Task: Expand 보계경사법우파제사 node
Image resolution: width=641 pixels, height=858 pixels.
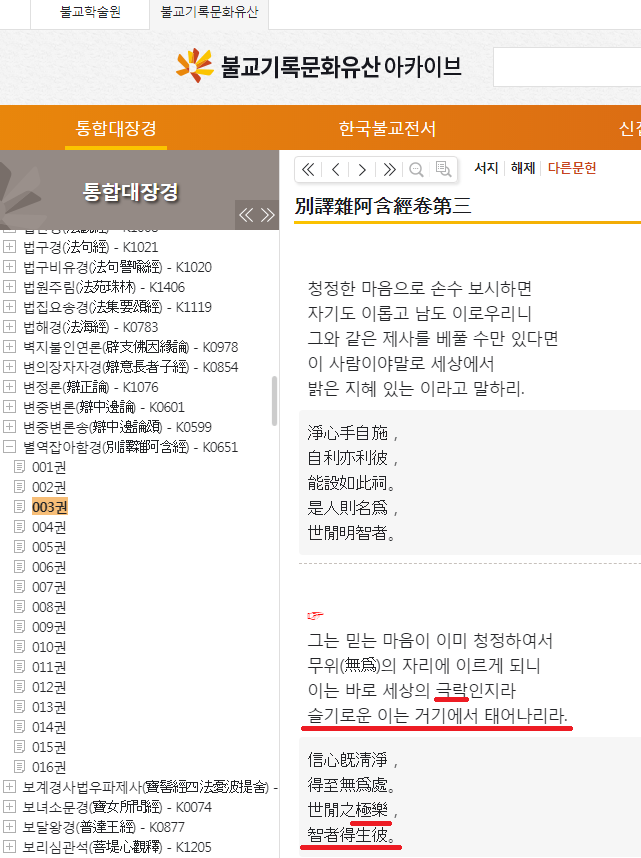Action: [x=9, y=787]
